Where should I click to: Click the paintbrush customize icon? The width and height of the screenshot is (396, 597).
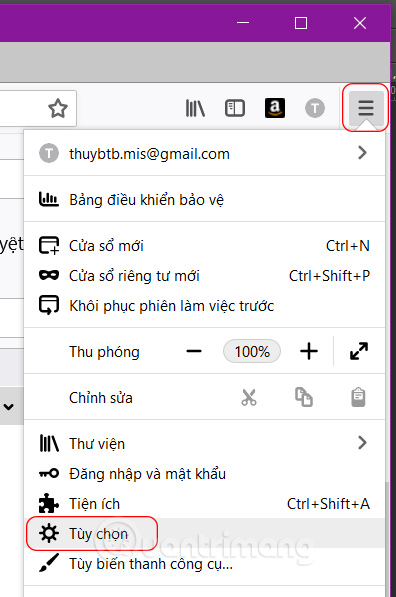(49, 563)
